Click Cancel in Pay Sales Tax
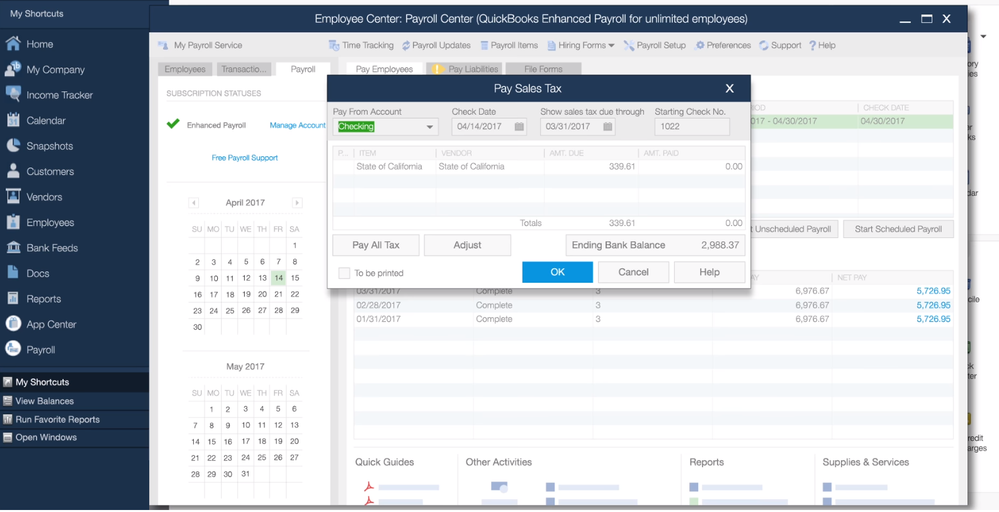Viewport: 999px width, 512px height. pos(633,272)
